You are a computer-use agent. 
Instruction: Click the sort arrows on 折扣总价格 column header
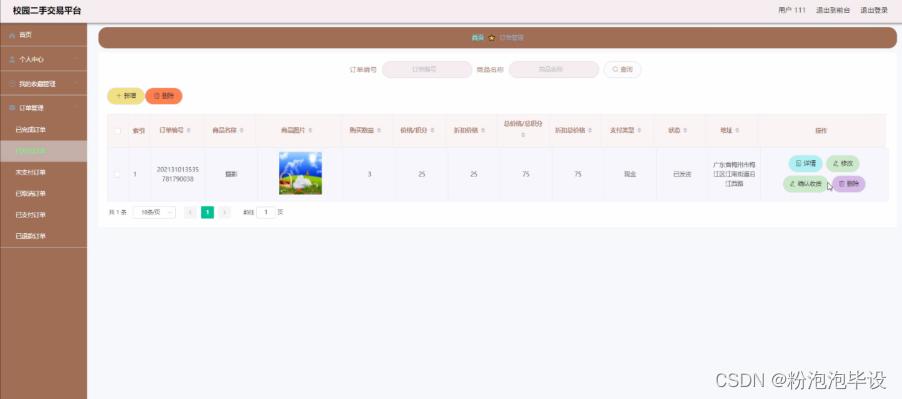pyautogui.click(x=591, y=131)
